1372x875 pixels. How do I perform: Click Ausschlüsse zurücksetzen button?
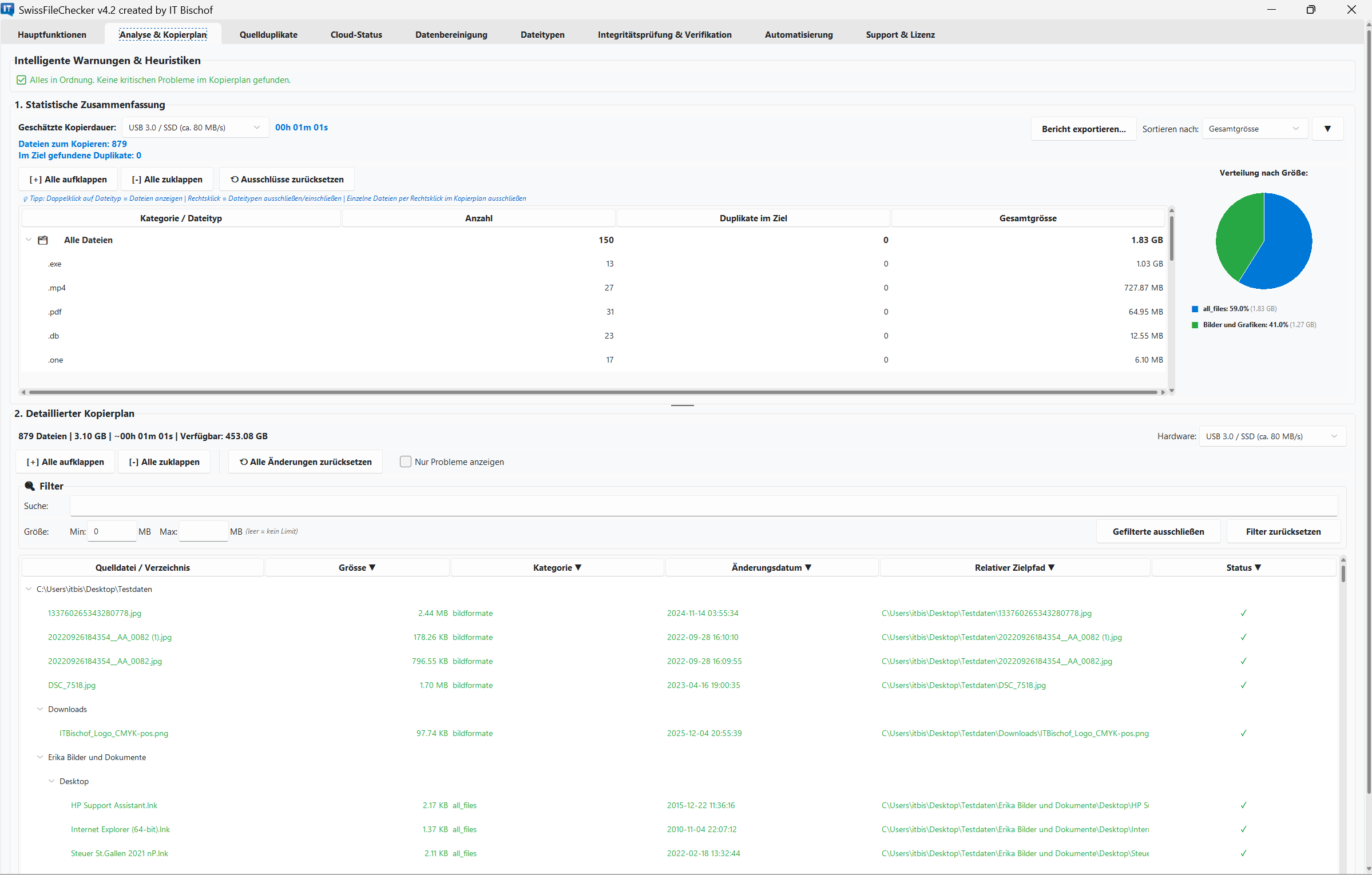[x=287, y=179]
